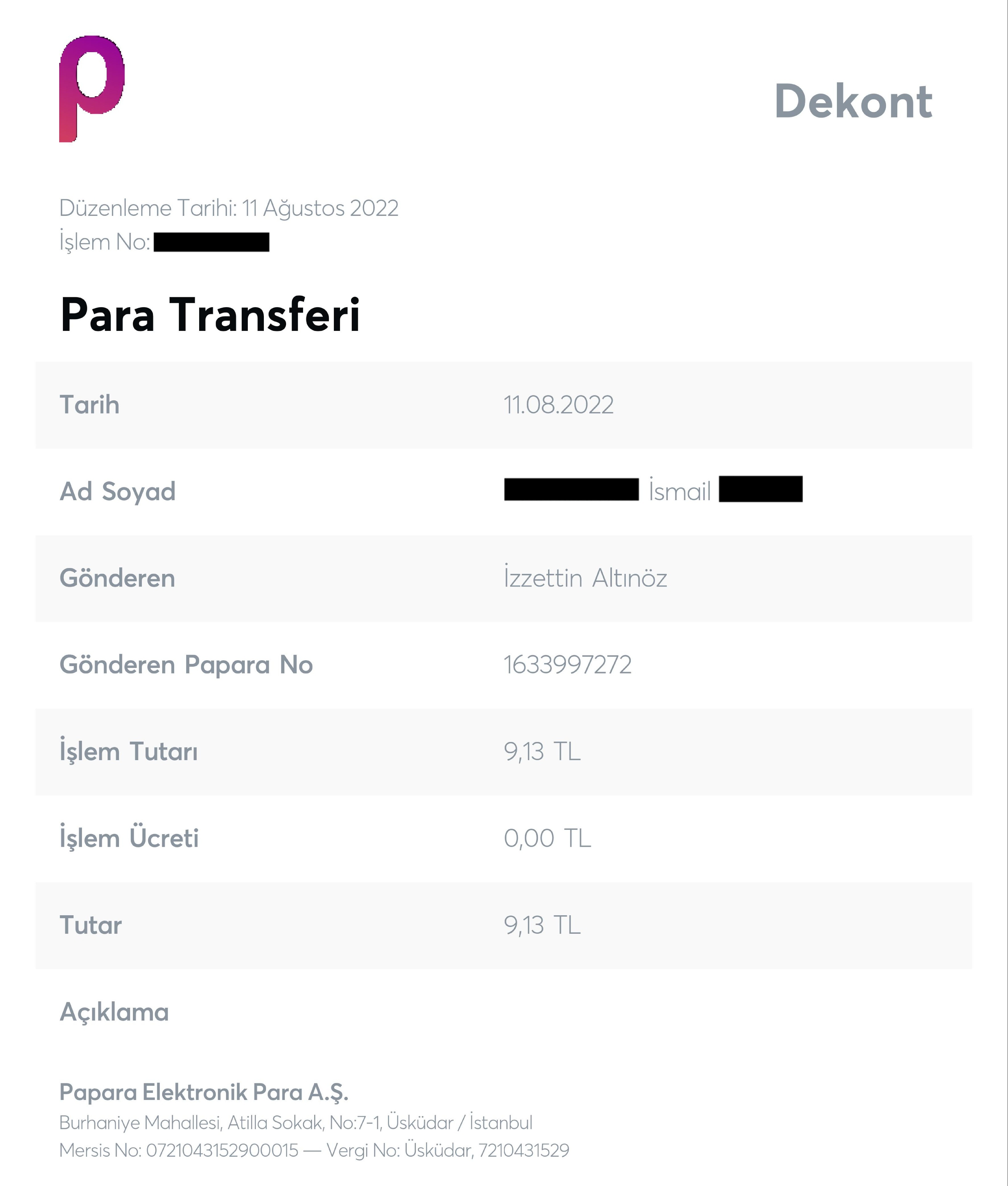Click the Düzenleme Tarihi date line
Image resolution: width=1008 pixels, height=1186 pixels.
pyautogui.click(x=228, y=209)
